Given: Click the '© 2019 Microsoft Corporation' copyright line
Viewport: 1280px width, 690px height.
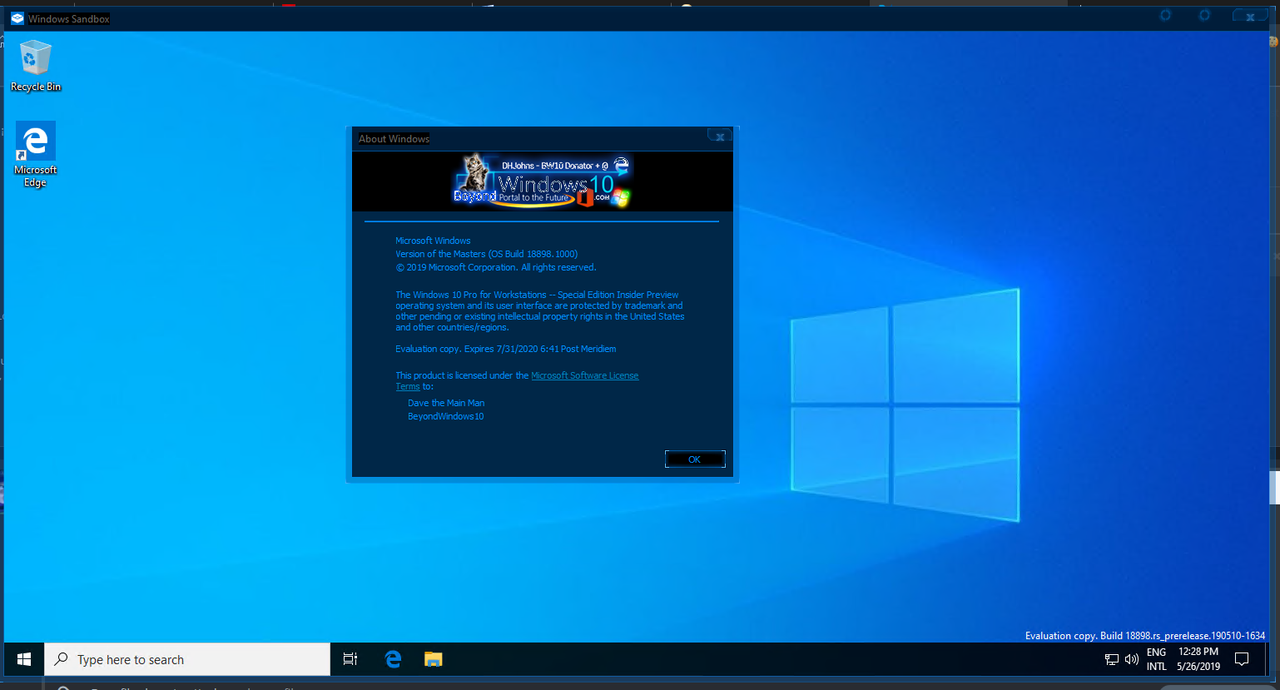Looking at the screenshot, I should [496, 268].
